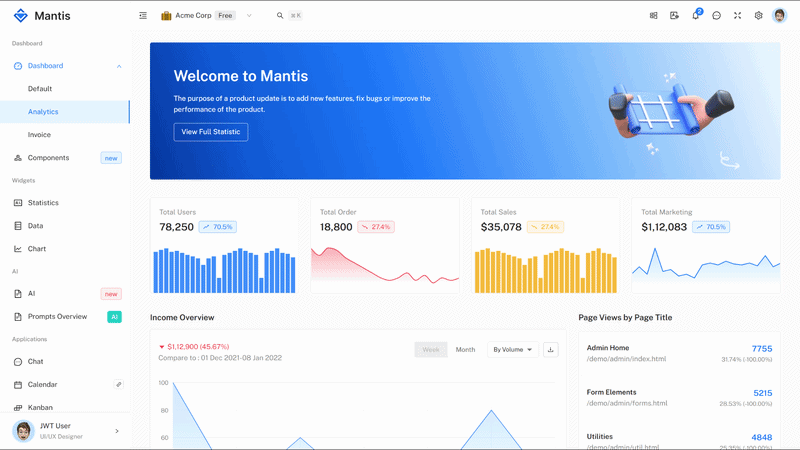Click the Mantis logo icon
Screen dimensions: 800x450
pyautogui.click(x=20, y=15)
